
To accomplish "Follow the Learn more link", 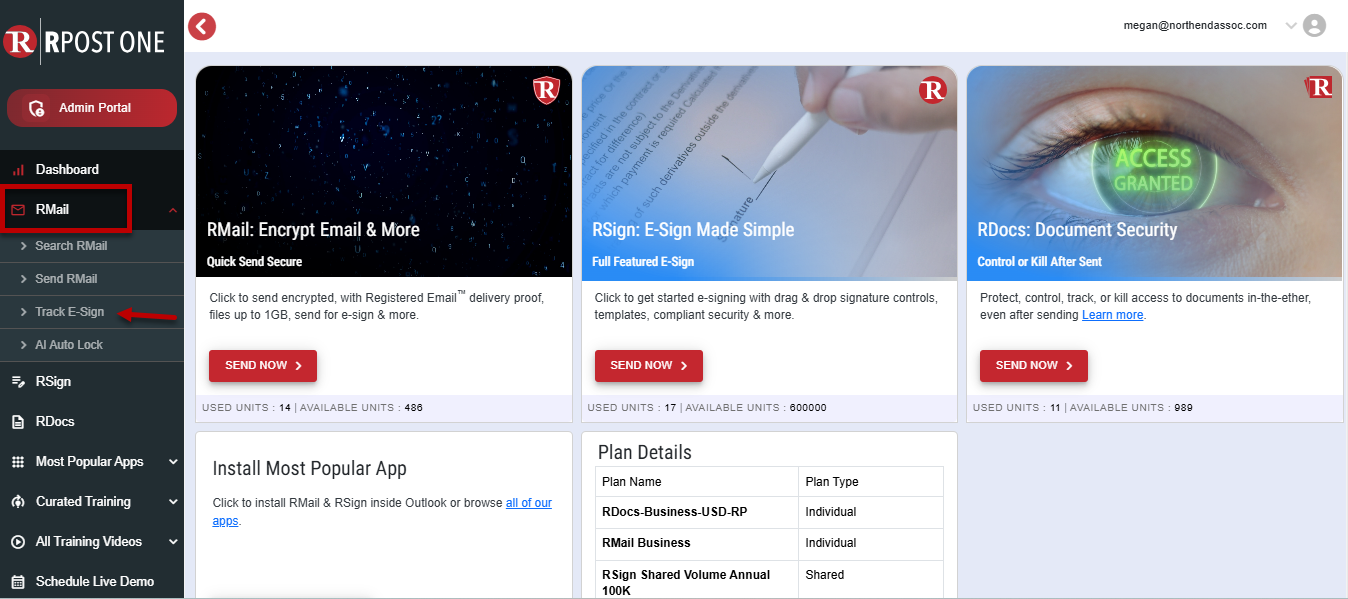I will tap(1112, 315).
